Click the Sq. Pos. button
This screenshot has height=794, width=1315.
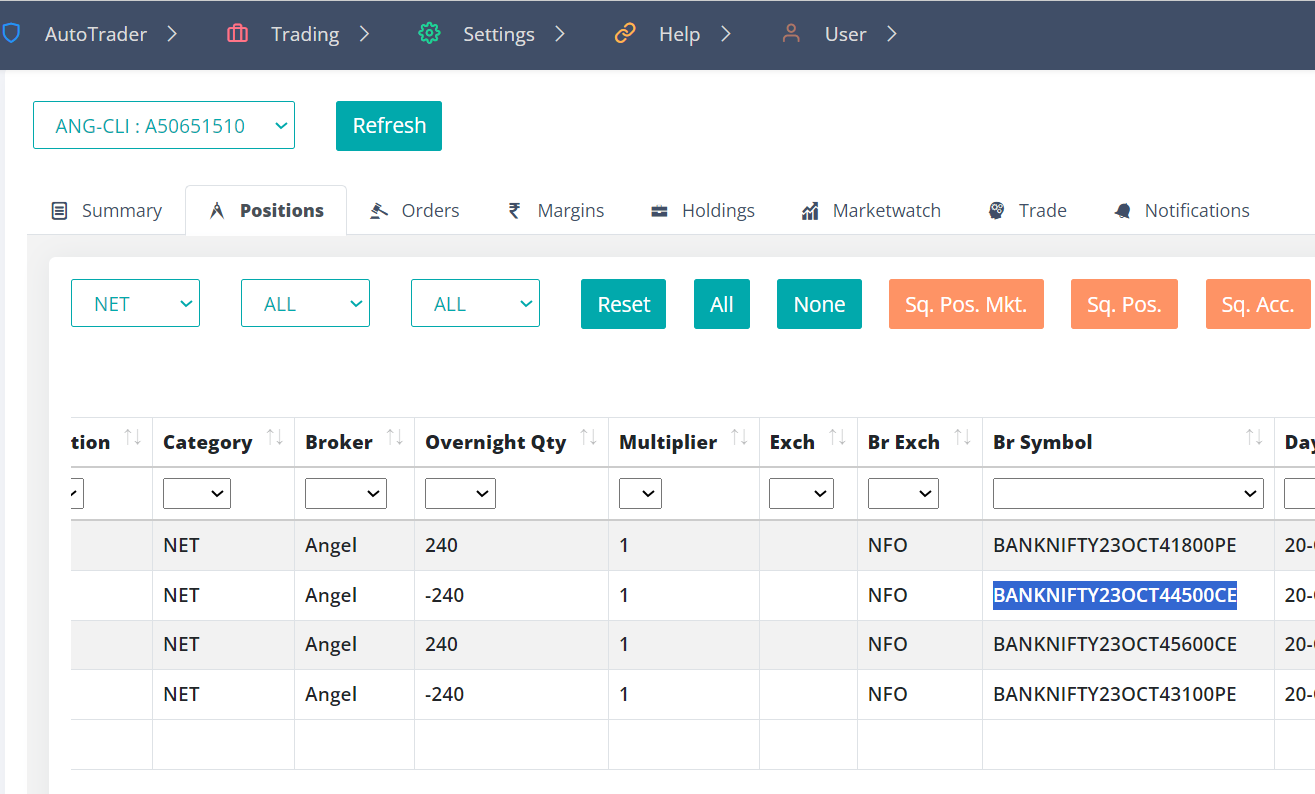[1124, 304]
